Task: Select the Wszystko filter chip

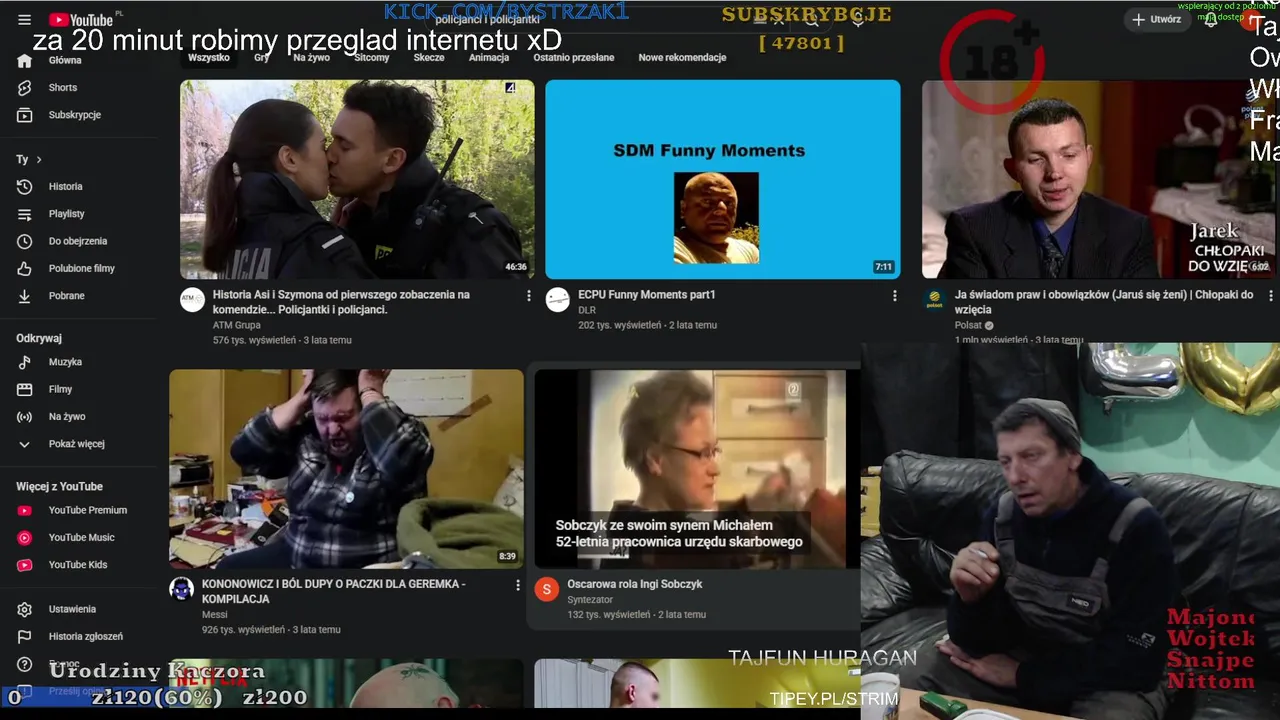Action: [x=209, y=58]
